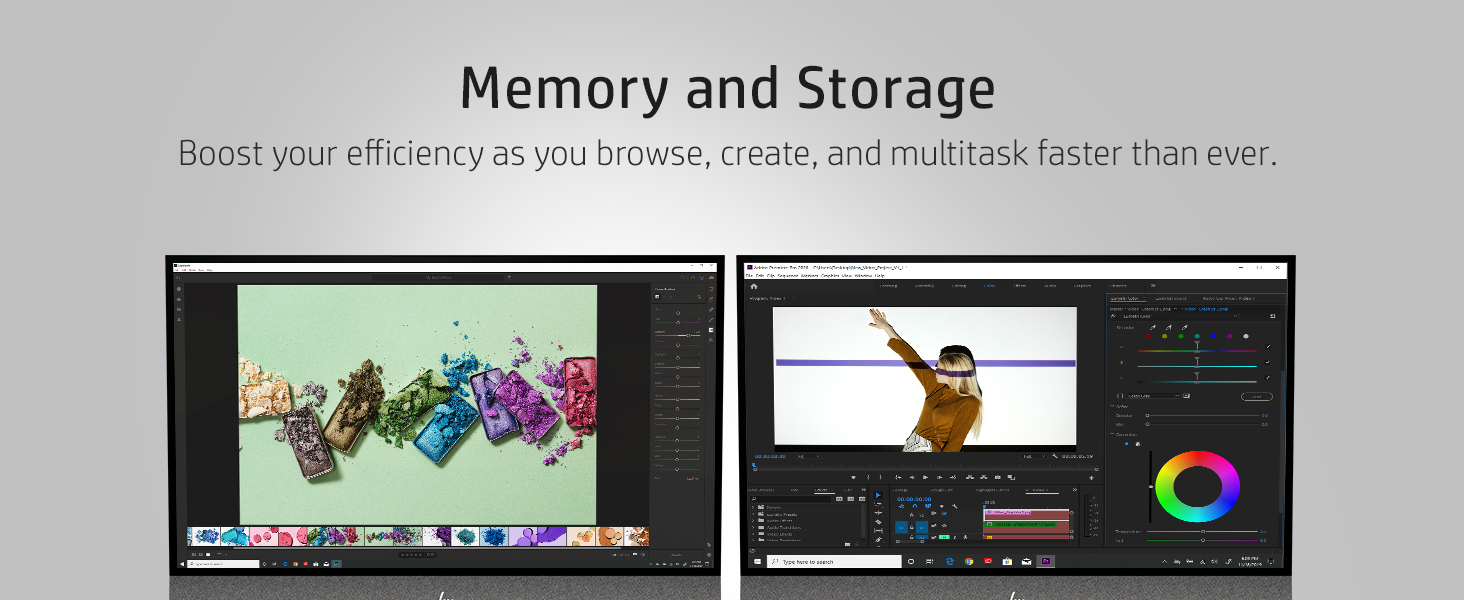Open the program monitor button editor plus
The width and height of the screenshot is (1464, 600).
point(1092,478)
